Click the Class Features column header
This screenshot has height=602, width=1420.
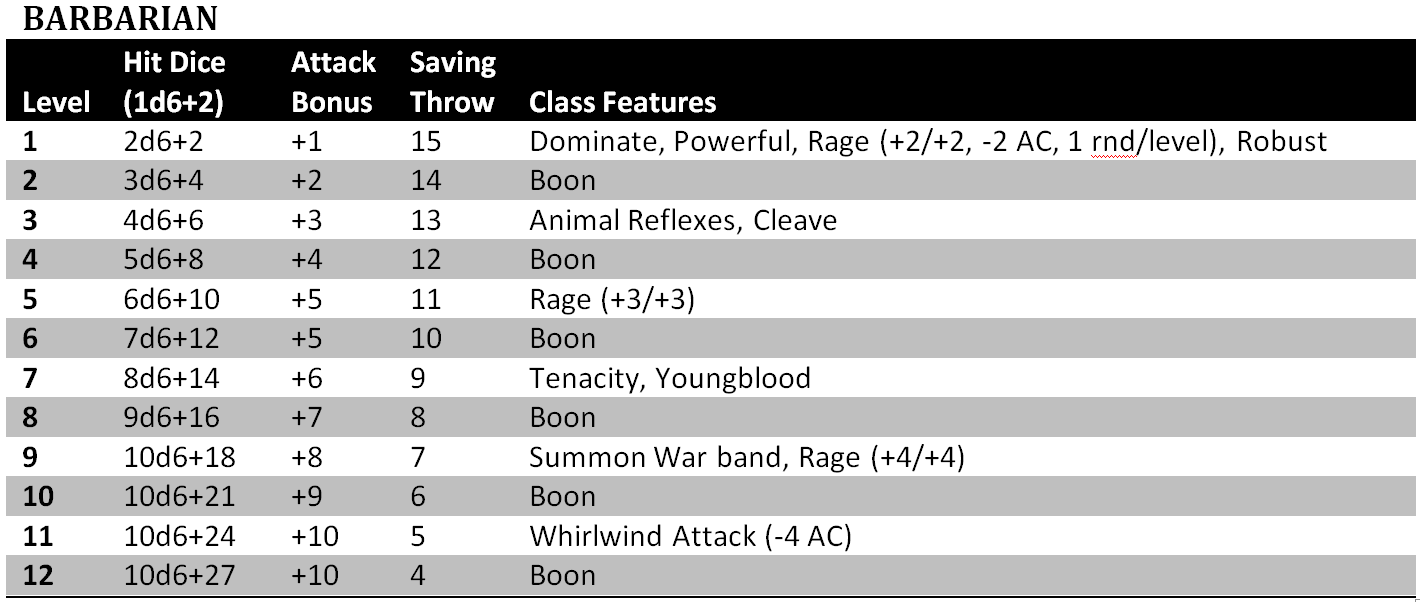pyautogui.click(x=622, y=102)
